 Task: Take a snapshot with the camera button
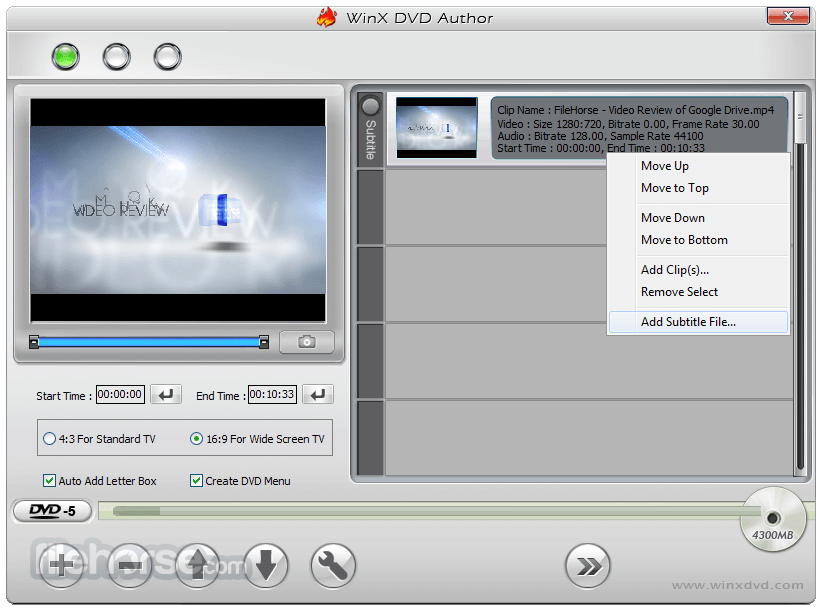click(307, 342)
